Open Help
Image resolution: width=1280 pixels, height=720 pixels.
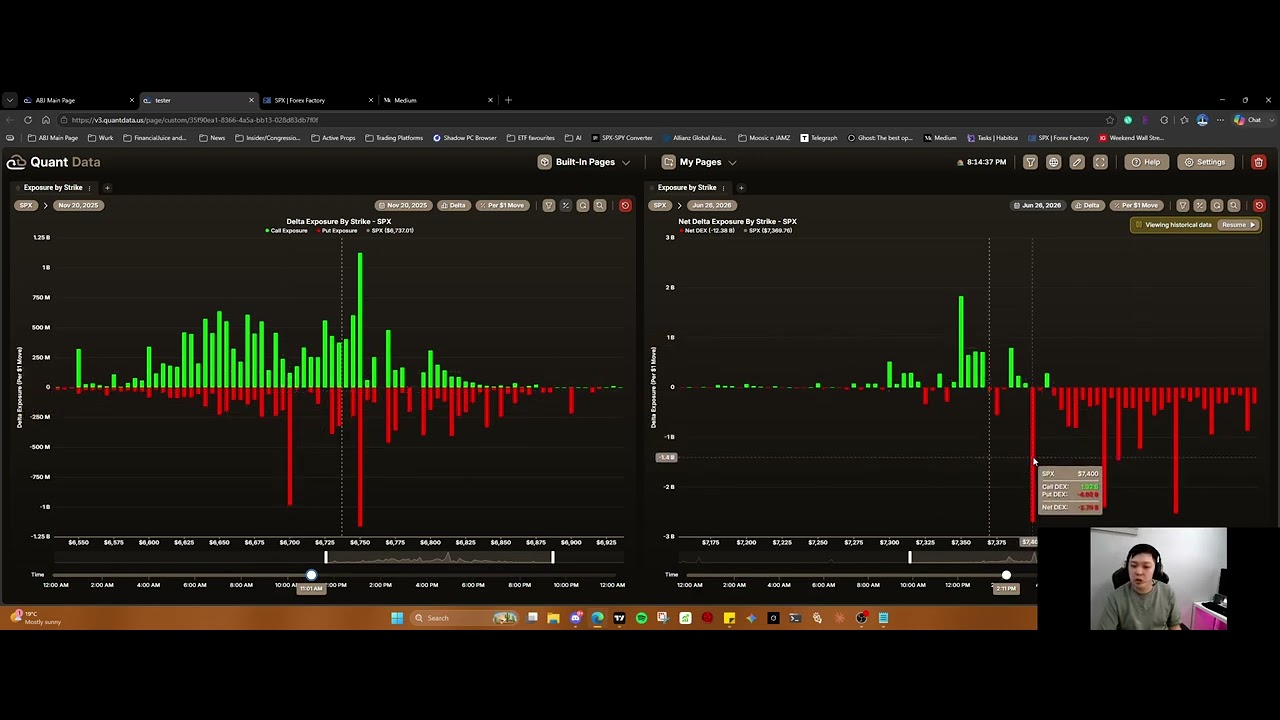(x=1146, y=162)
